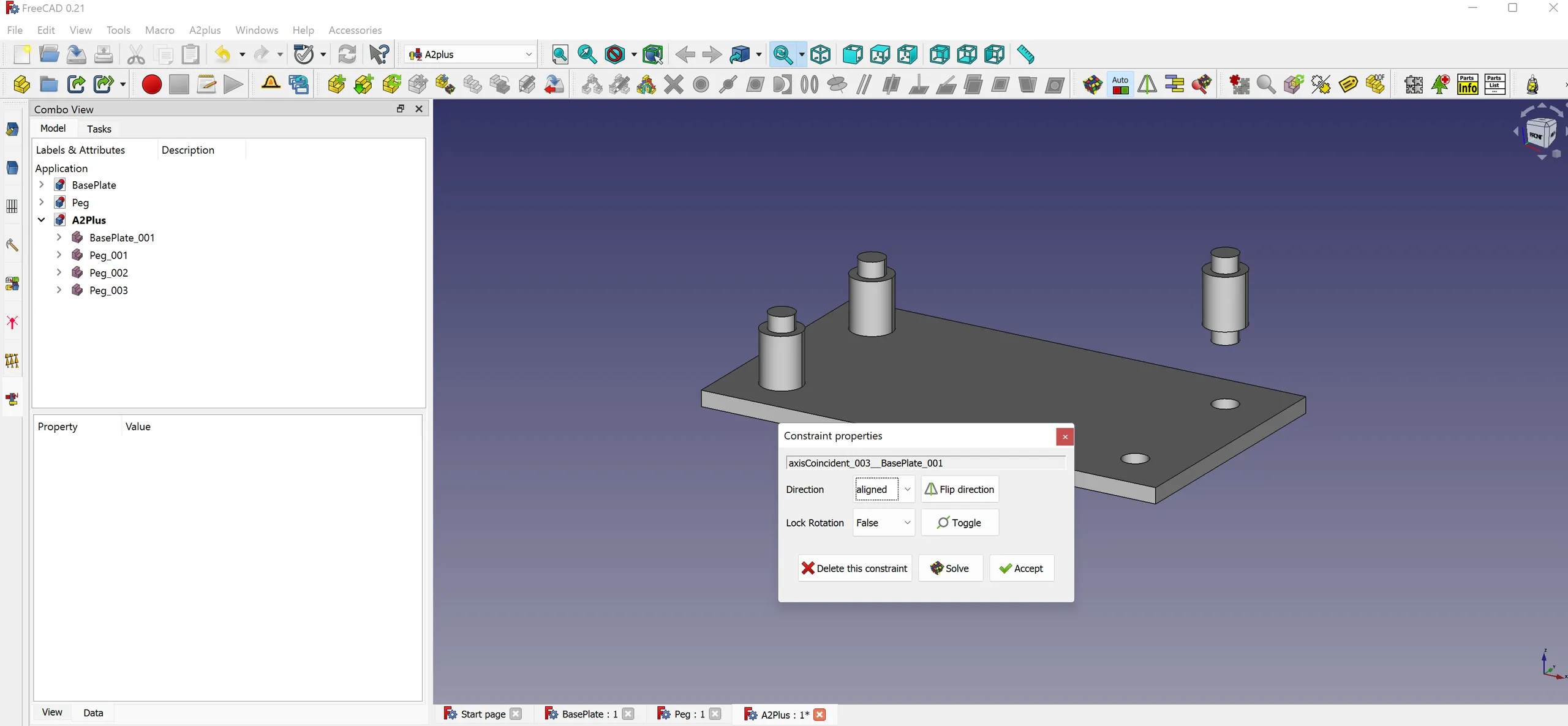Click the Fit all zoom icon
This screenshot has width=1568, height=726.
point(560,54)
